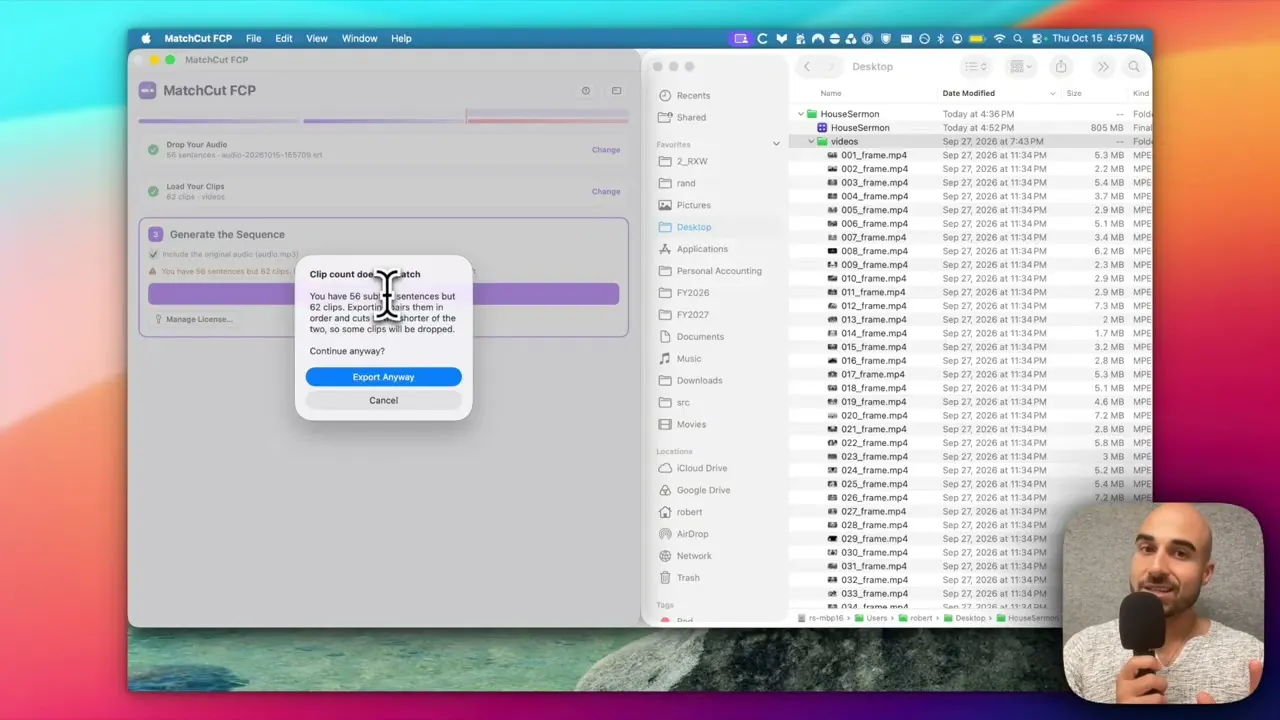1280x720 pixels.
Task: Open the Edit menu
Action: (x=284, y=39)
